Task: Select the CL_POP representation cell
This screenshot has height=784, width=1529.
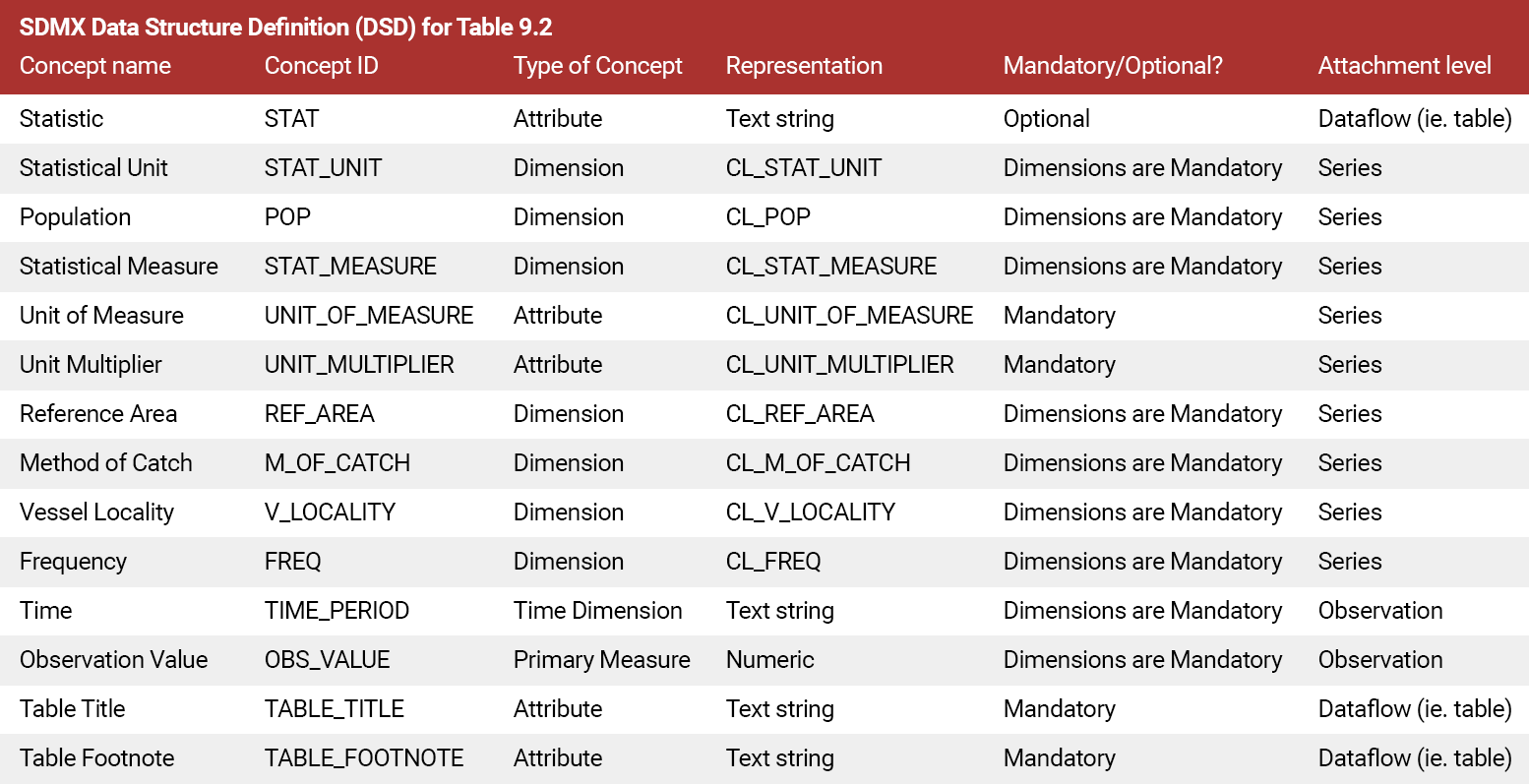Action: 767,217
